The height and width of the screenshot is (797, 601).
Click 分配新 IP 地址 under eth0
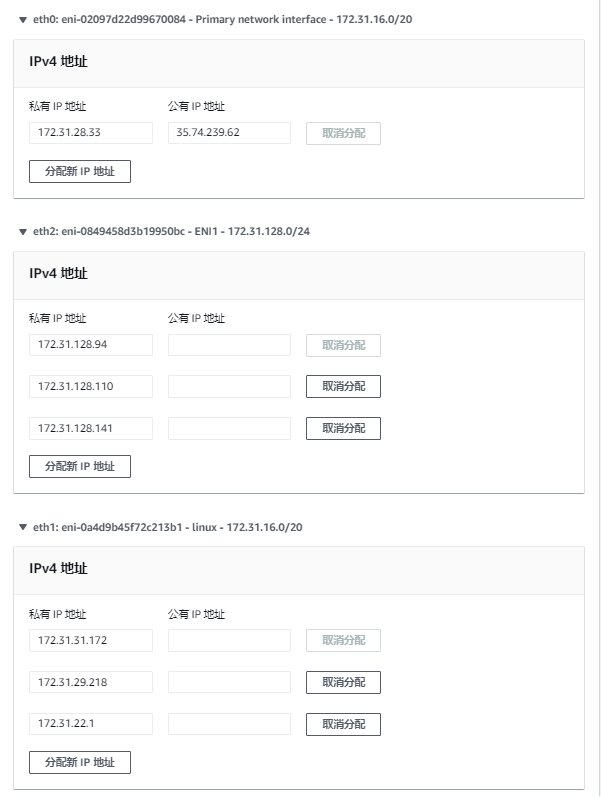coord(80,171)
